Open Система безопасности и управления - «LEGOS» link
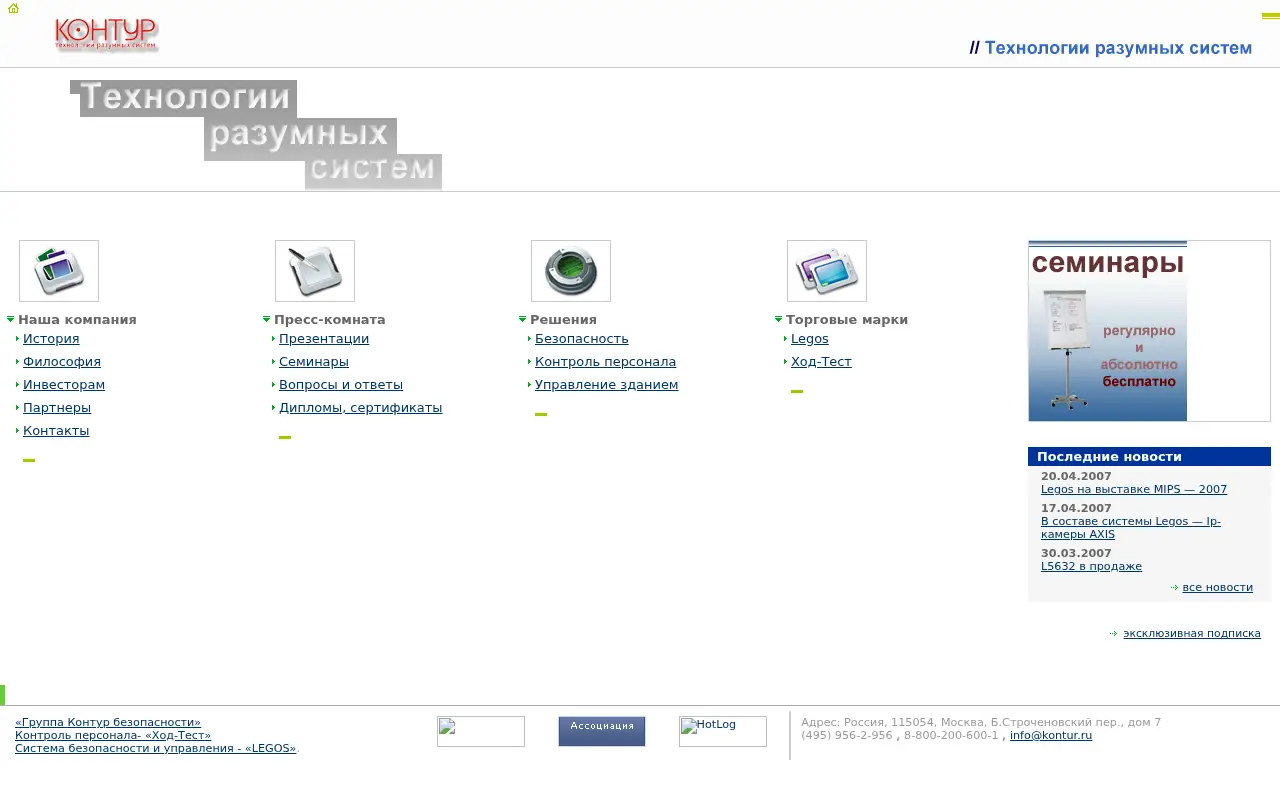Image resolution: width=1280 pixels, height=800 pixels. tap(156, 748)
